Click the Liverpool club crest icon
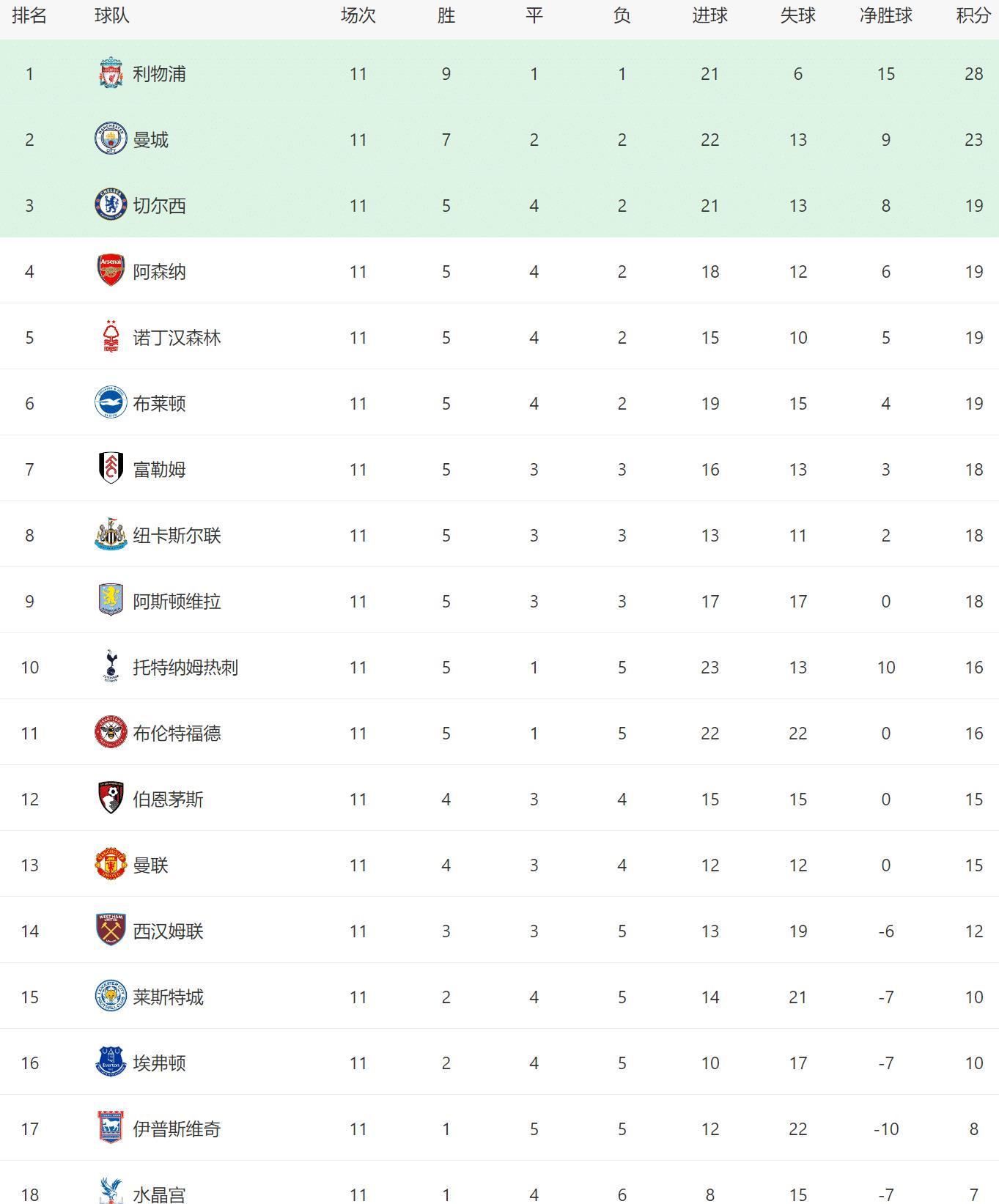Screen dimensions: 999x1204 [111, 73]
